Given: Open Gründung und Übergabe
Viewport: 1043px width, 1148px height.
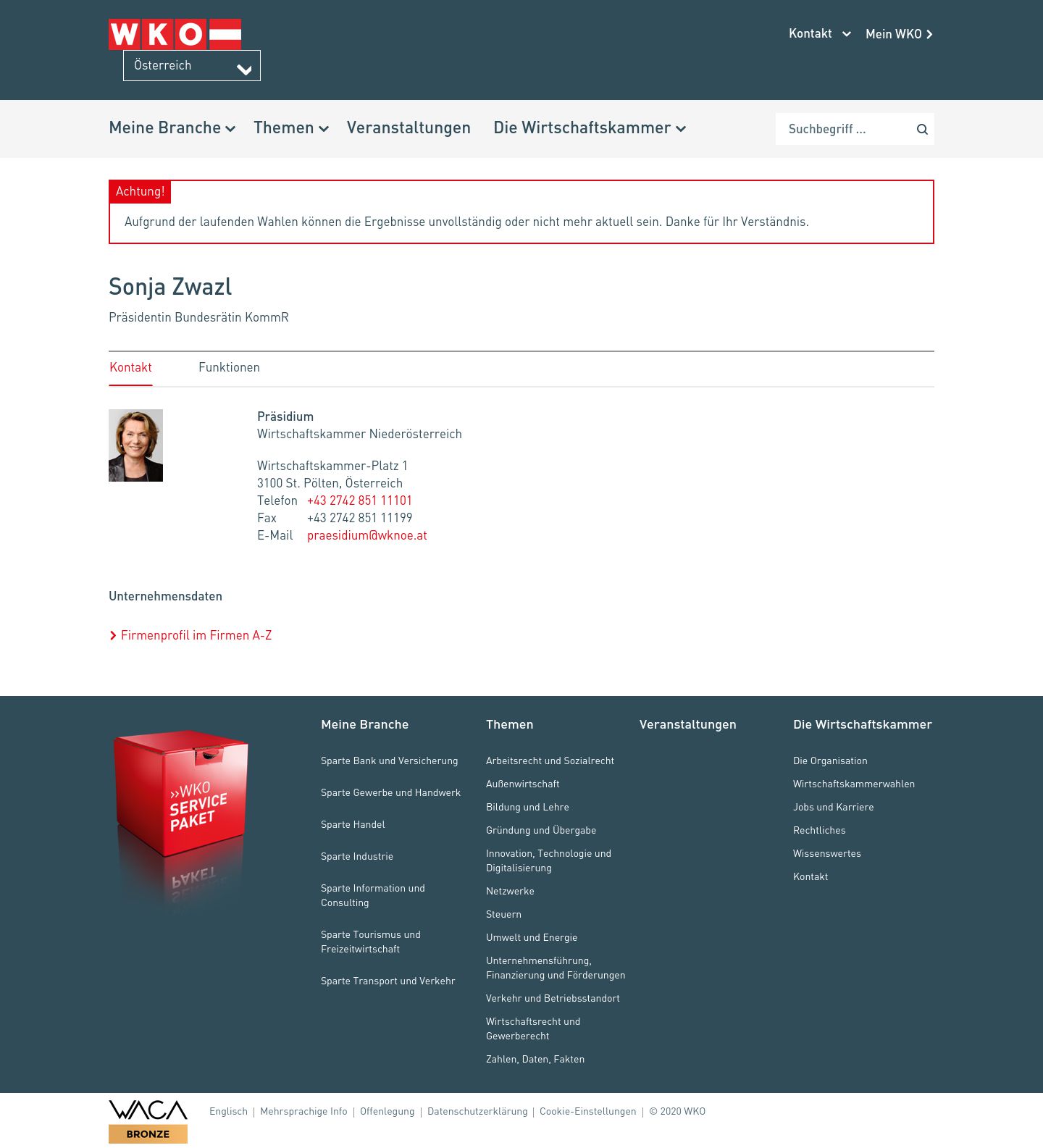Looking at the screenshot, I should coord(541,830).
